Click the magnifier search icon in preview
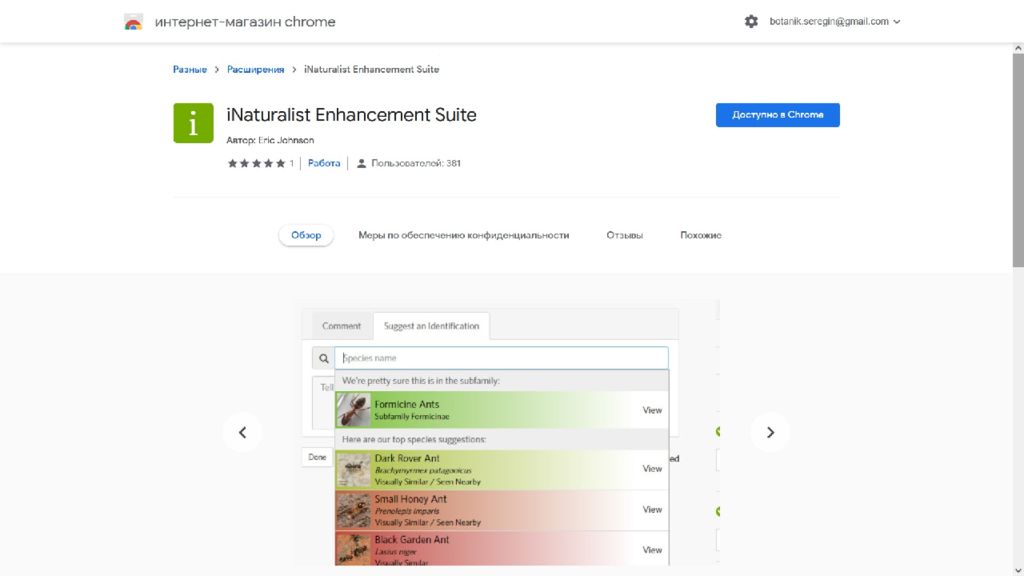 pos(323,358)
